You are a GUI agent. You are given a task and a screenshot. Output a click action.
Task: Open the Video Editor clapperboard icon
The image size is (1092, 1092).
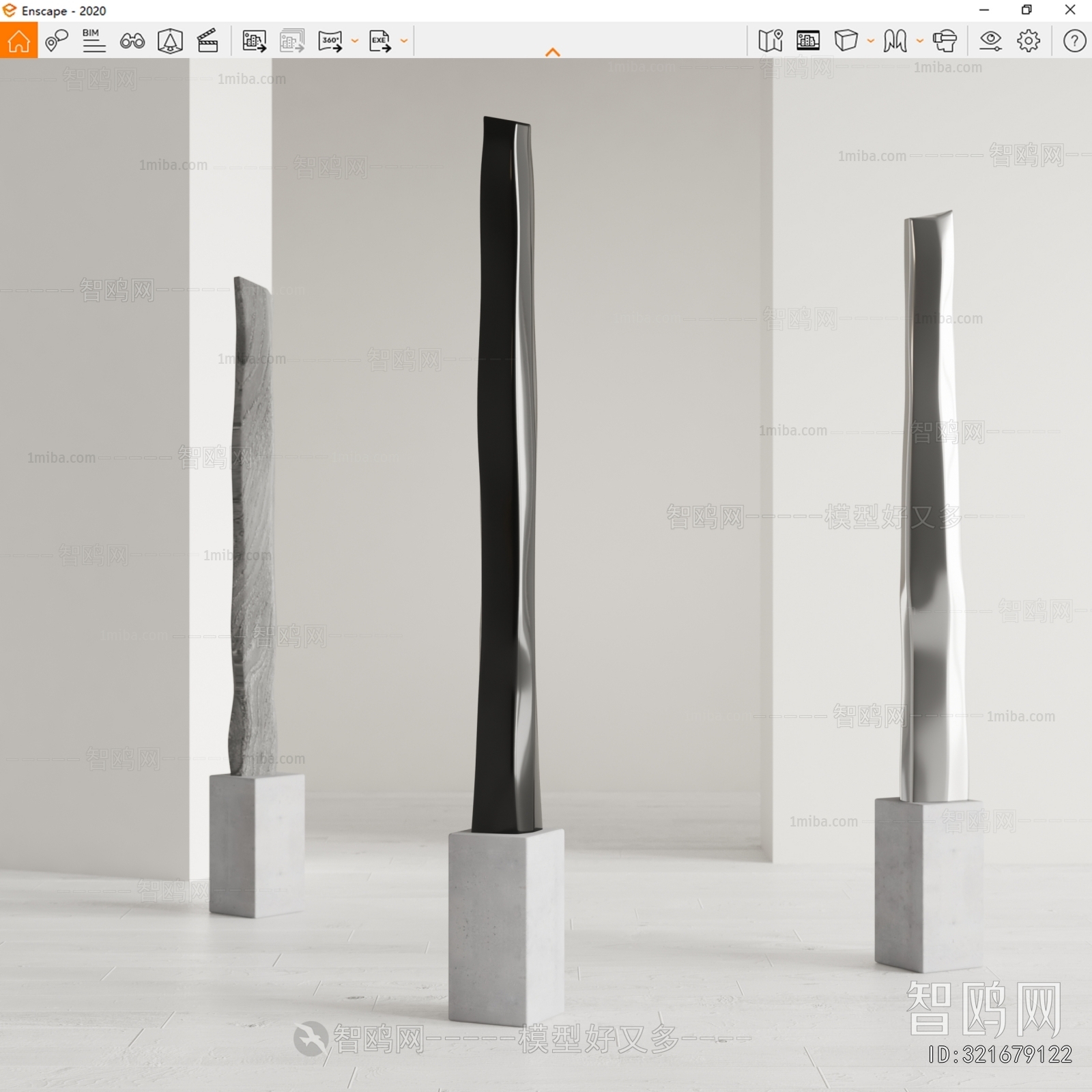coord(207,41)
